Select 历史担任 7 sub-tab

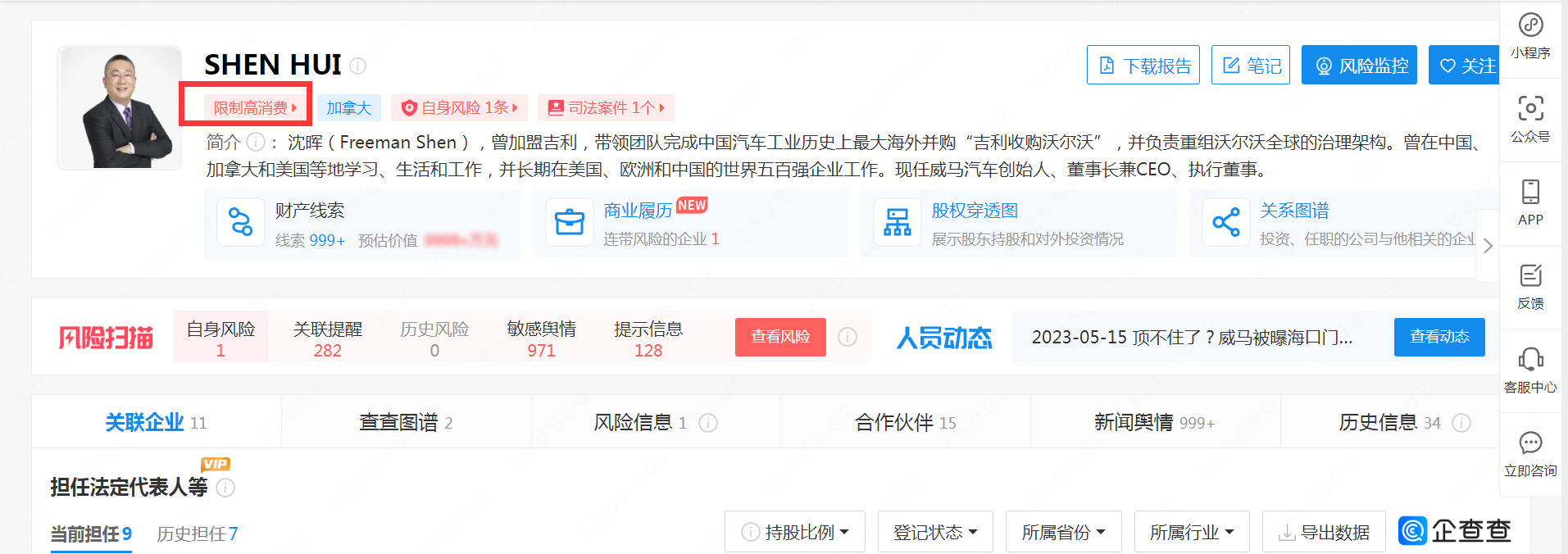pyautogui.click(x=198, y=534)
